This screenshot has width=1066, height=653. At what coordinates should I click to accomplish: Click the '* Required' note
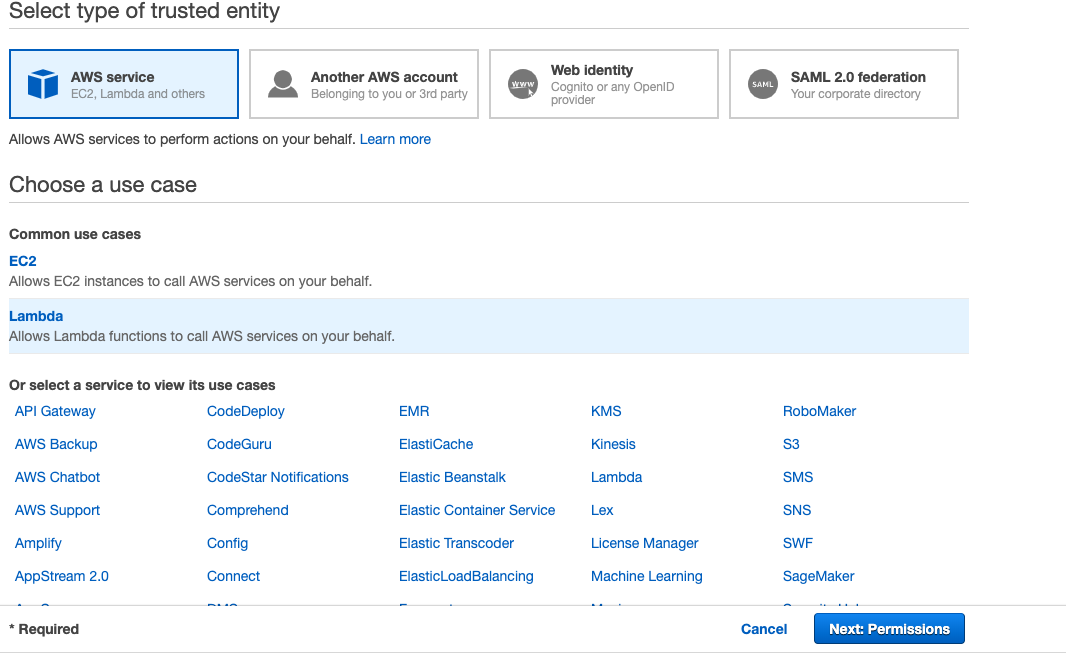pyautogui.click(x=44, y=629)
